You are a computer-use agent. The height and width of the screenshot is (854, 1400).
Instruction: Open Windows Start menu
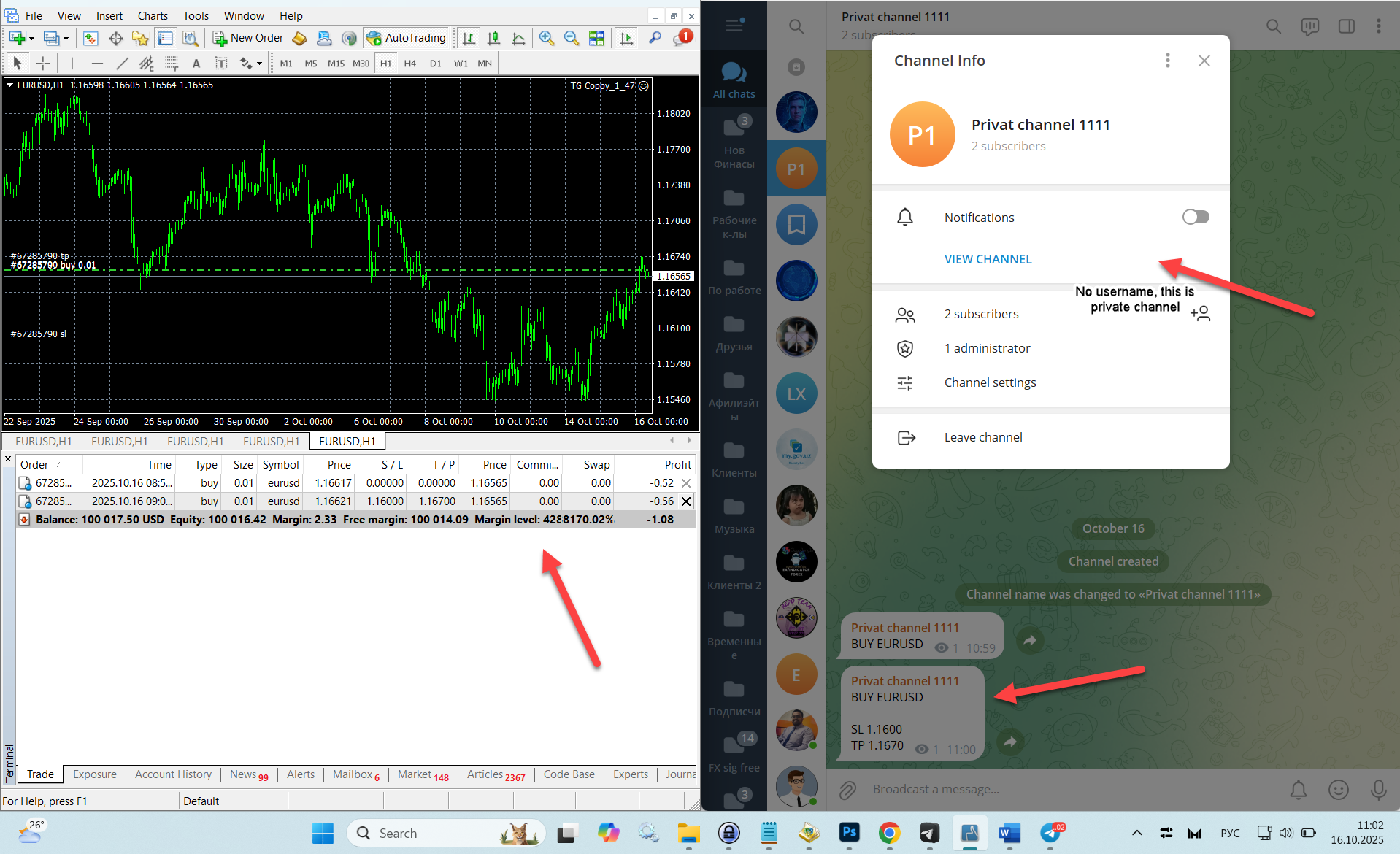click(x=323, y=833)
